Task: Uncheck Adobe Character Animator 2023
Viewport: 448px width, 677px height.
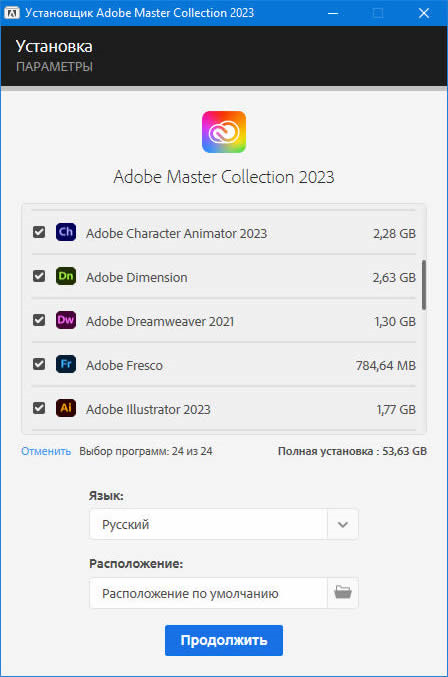Action: pyautogui.click(x=39, y=232)
